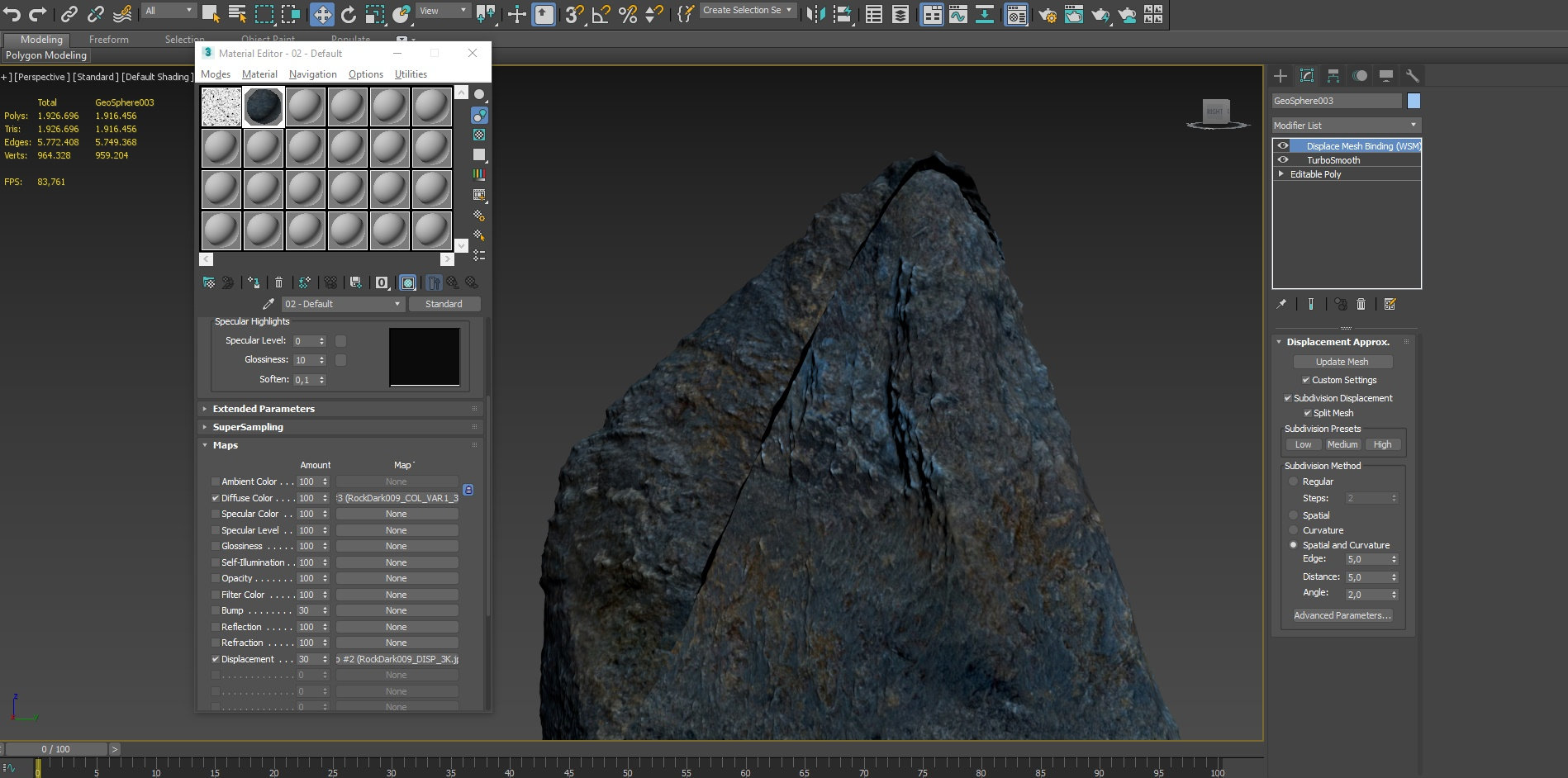The width and height of the screenshot is (1568, 778).
Task: Open Curve Editor from main toolbar
Action: click(958, 13)
